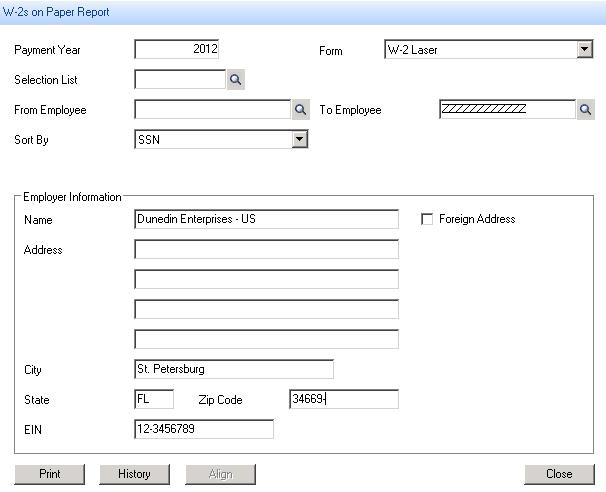Click the Close button

coord(559,474)
